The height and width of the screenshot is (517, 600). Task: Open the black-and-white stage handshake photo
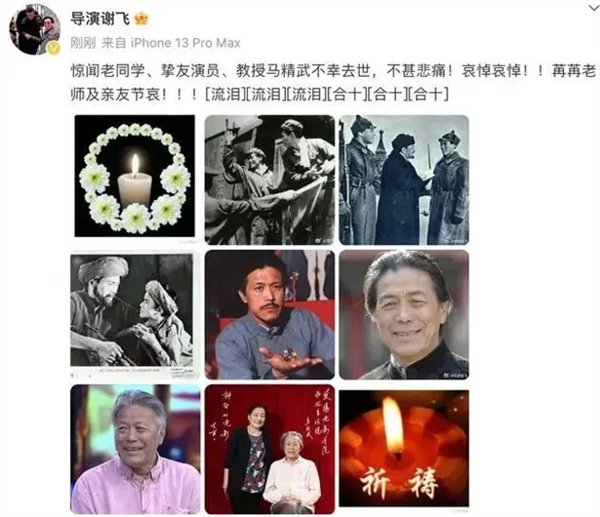click(x=270, y=180)
